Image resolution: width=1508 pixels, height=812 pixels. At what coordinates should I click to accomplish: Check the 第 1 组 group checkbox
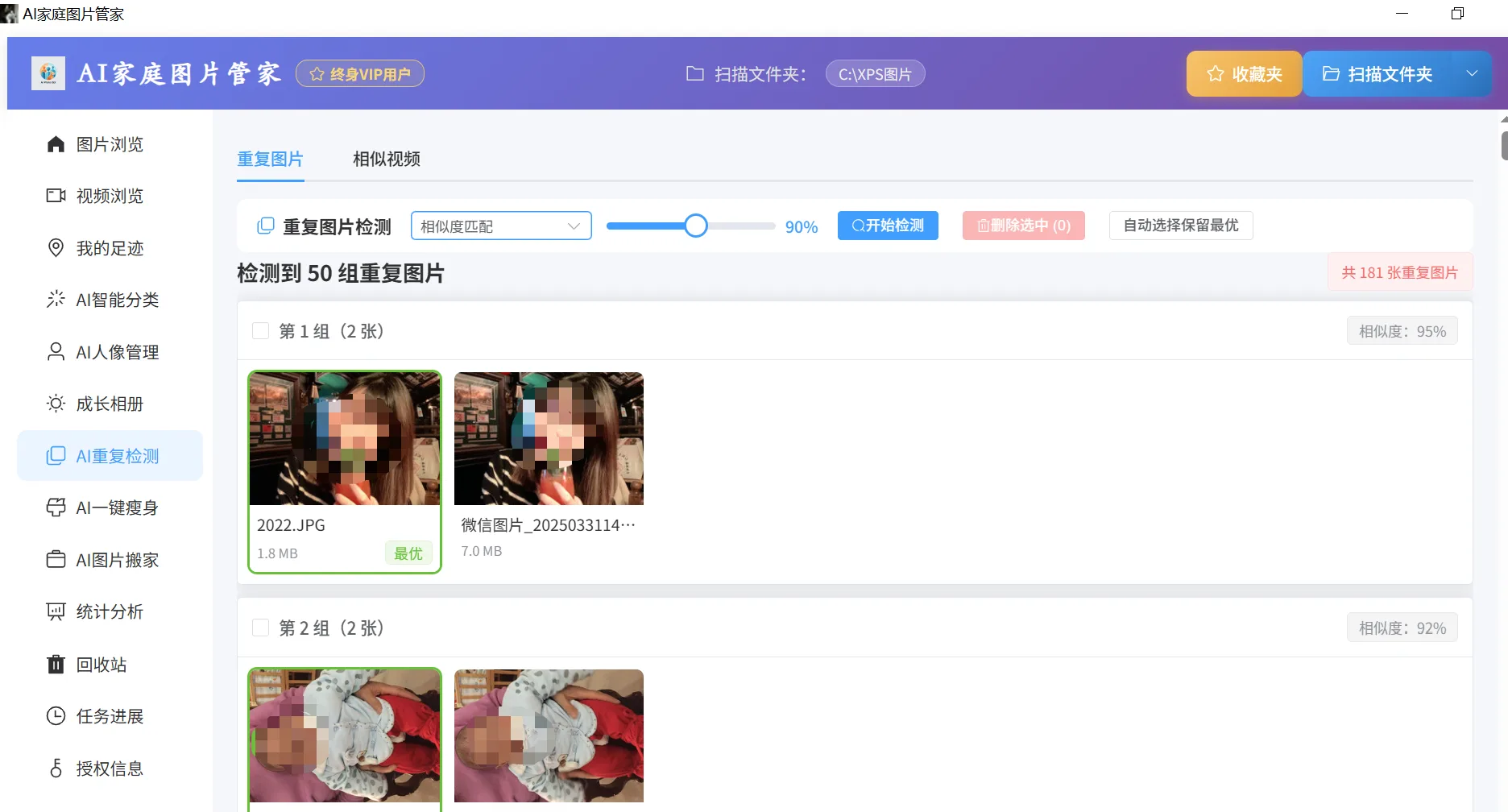[x=260, y=331]
